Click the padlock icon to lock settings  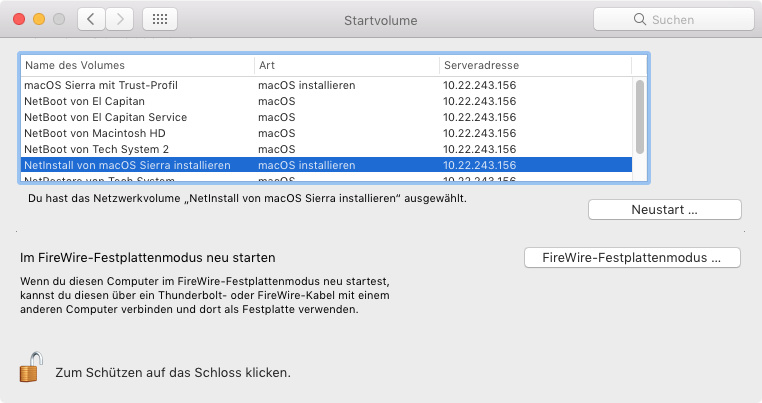[x=30, y=368]
